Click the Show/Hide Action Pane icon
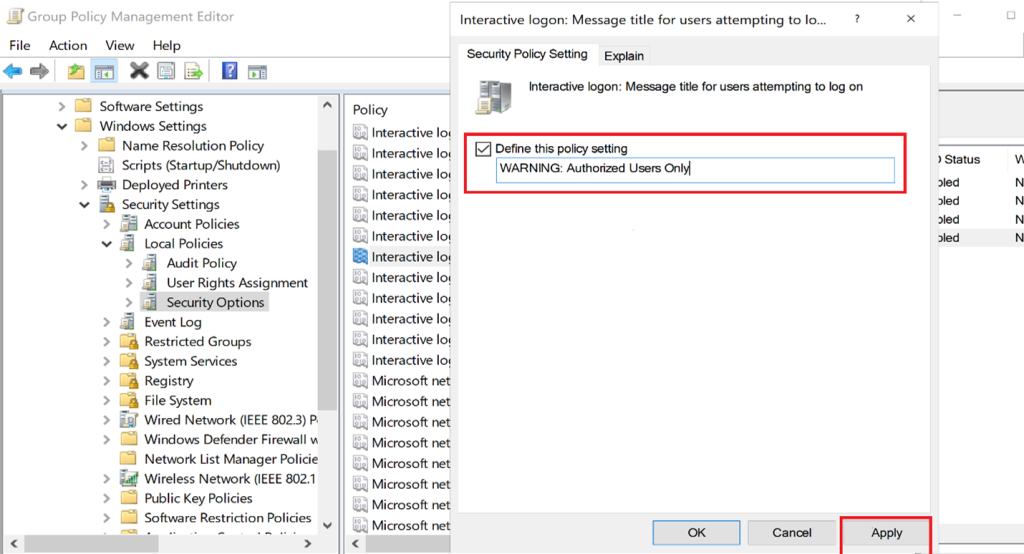Screen dimensions: 1024x554 [257, 71]
